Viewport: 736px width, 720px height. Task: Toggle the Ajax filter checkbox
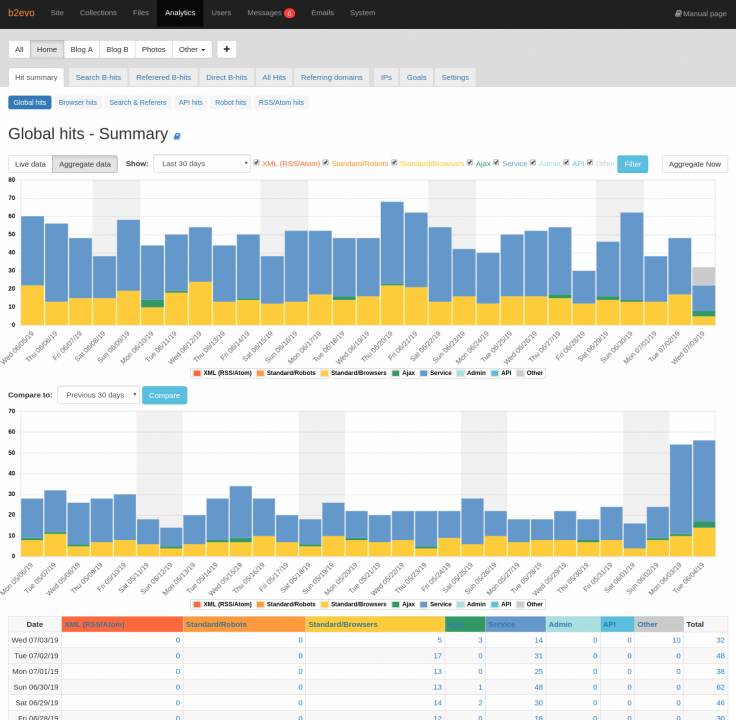(x=470, y=162)
